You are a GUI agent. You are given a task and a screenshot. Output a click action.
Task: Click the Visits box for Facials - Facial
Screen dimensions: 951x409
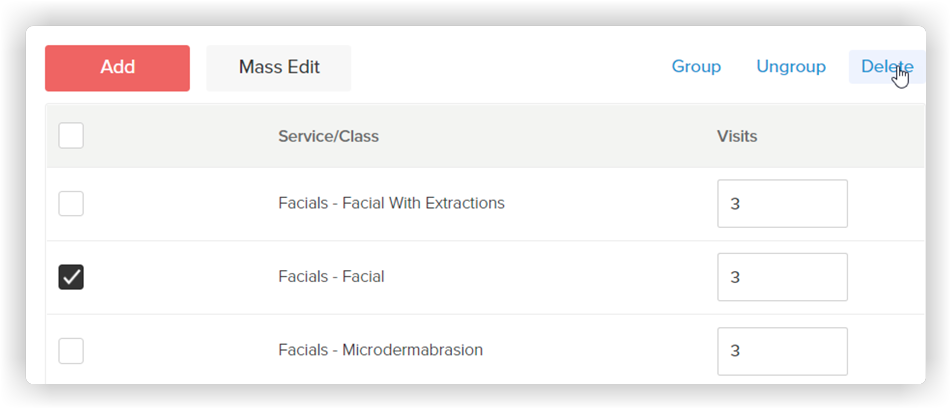pos(782,277)
